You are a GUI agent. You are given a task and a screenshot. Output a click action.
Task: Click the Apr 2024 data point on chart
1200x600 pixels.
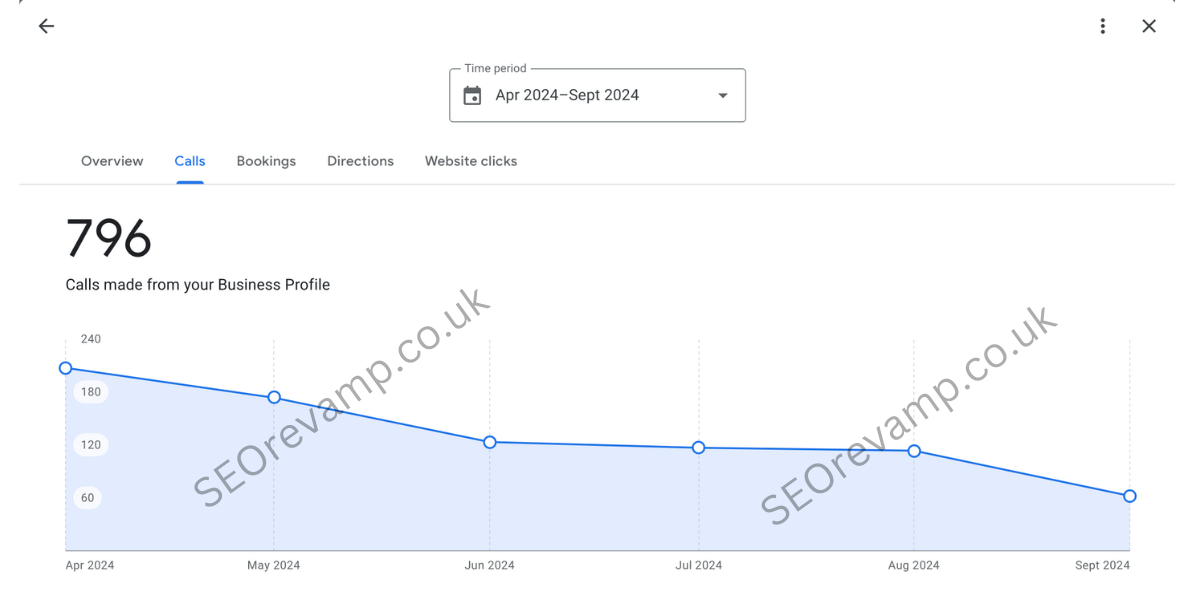(66, 368)
